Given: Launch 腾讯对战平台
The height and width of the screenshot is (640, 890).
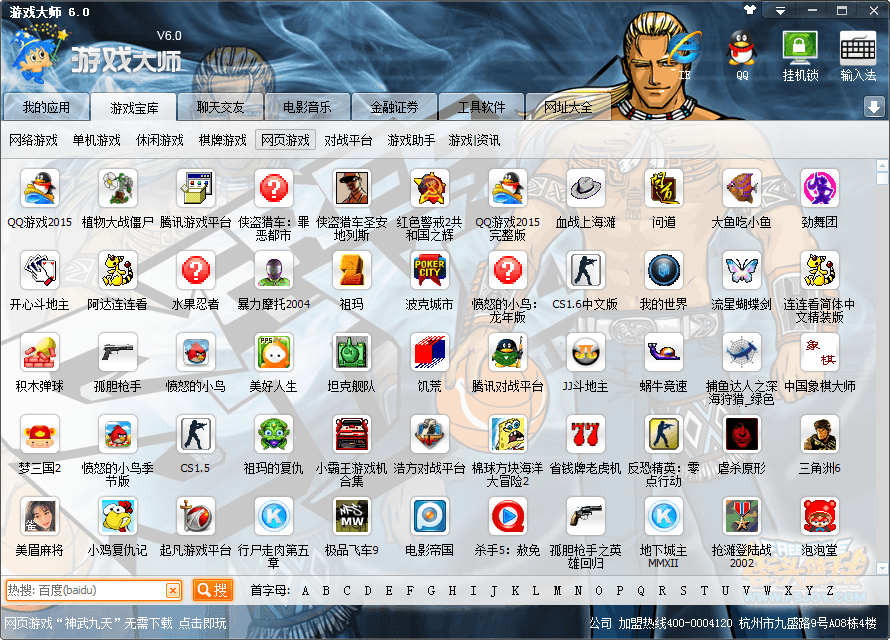Looking at the screenshot, I should click(508, 352).
